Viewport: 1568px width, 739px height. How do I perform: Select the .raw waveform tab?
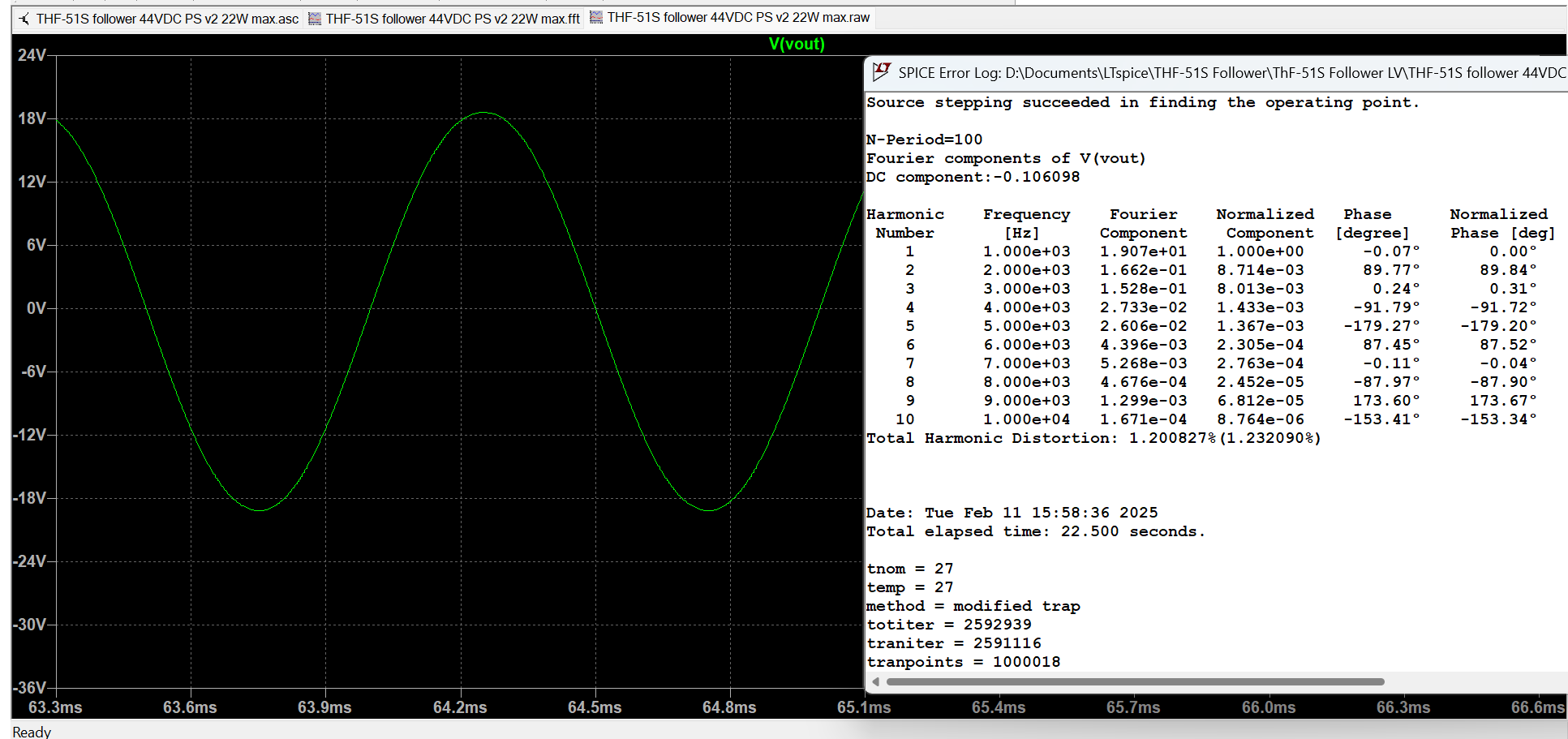(x=728, y=17)
